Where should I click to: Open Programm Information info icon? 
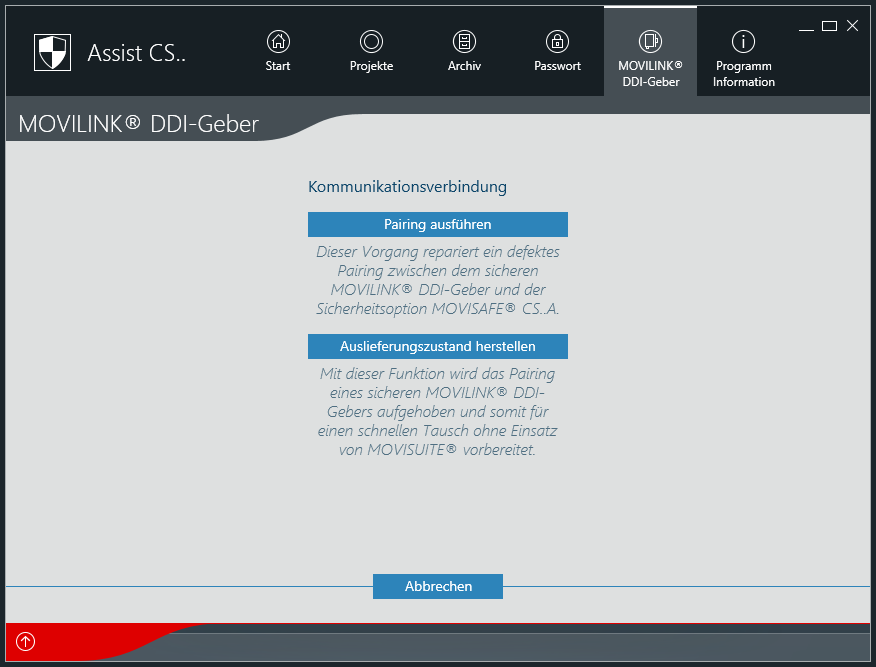click(743, 42)
